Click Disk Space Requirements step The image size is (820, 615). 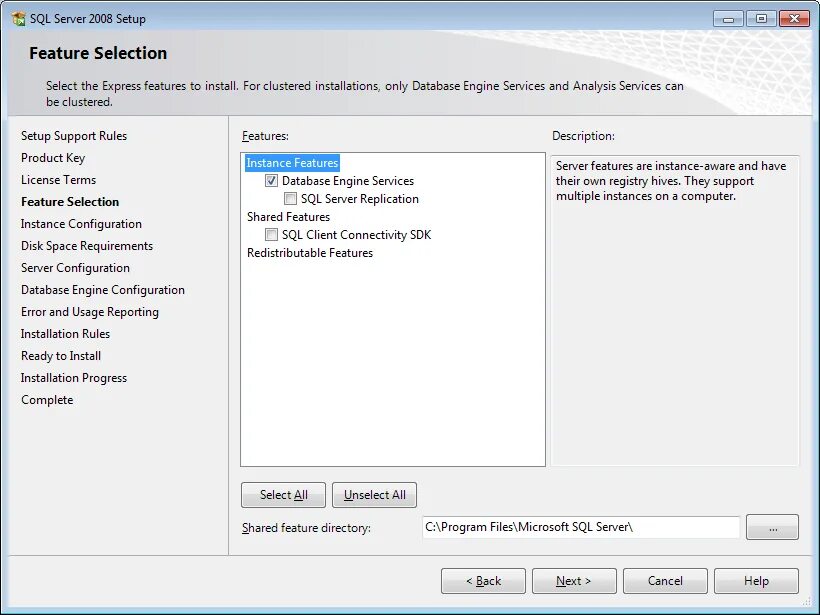pos(87,246)
